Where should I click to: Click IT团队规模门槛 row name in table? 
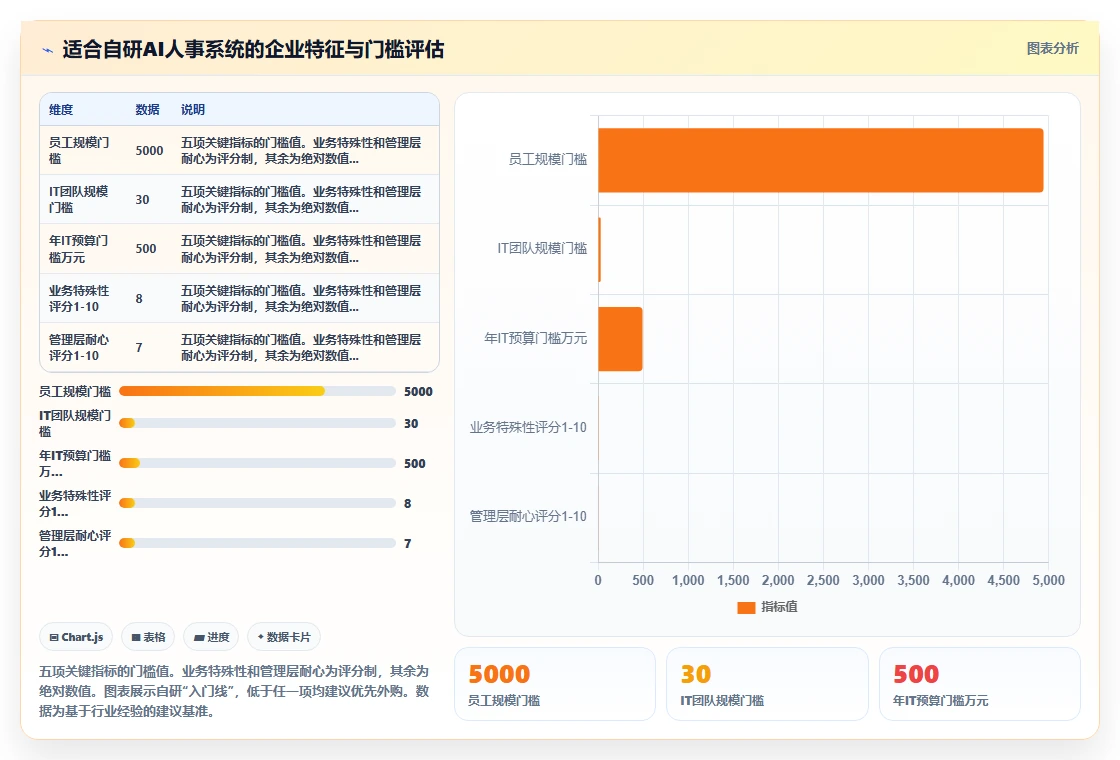pos(79,200)
